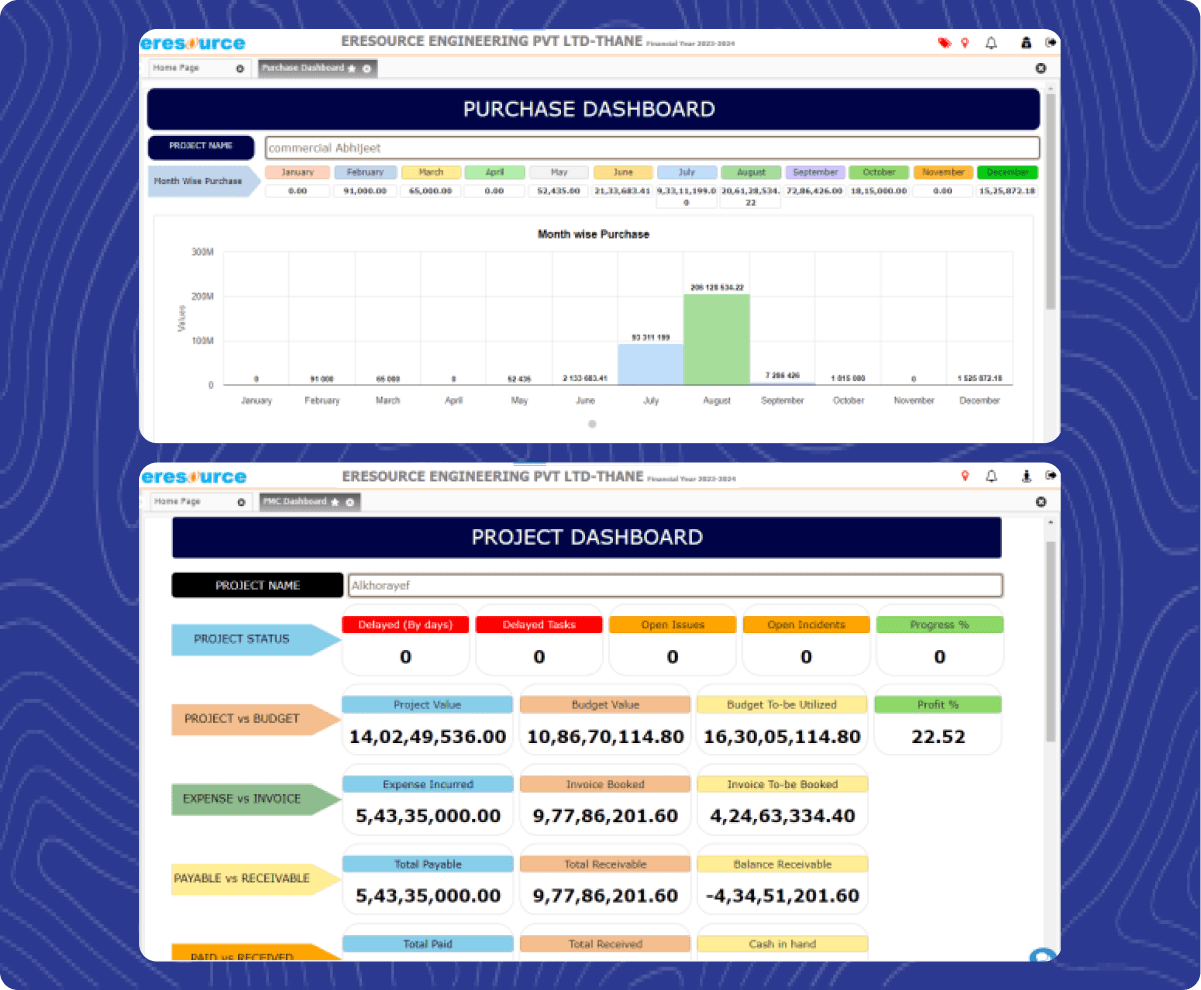Close all tabs using far-right X in Purchase window
The width and height of the screenshot is (1201, 990).
click(x=1040, y=68)
